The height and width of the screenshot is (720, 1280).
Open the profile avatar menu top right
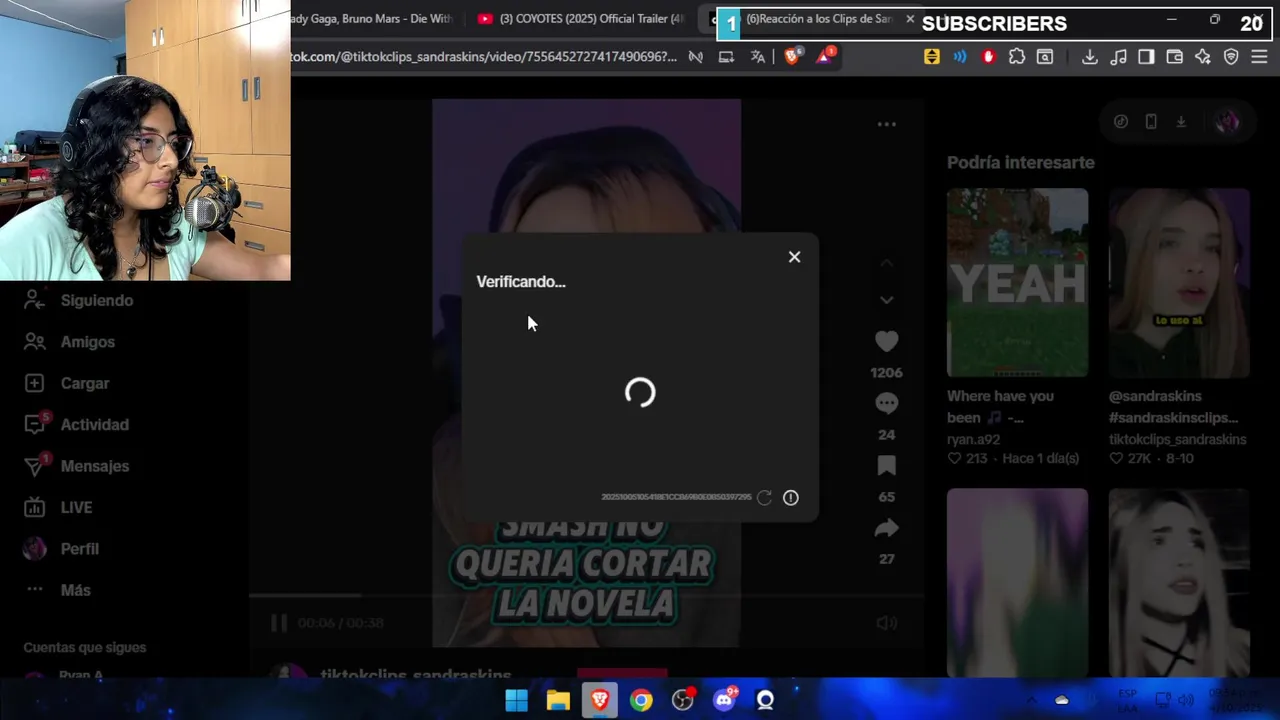point(1227,122)
